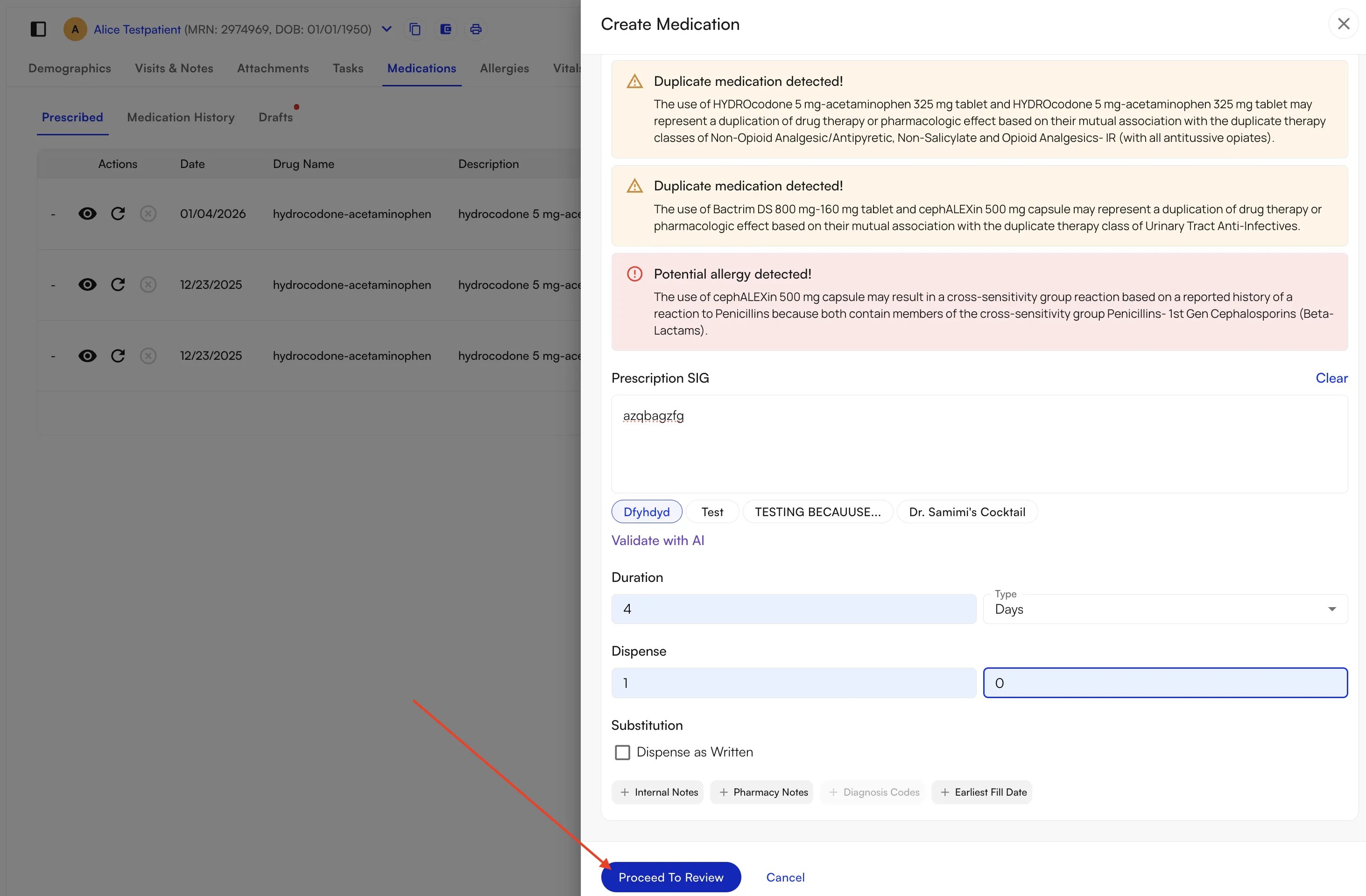
Task: Switch to the Tasks tab
Action: pos(348,68)
